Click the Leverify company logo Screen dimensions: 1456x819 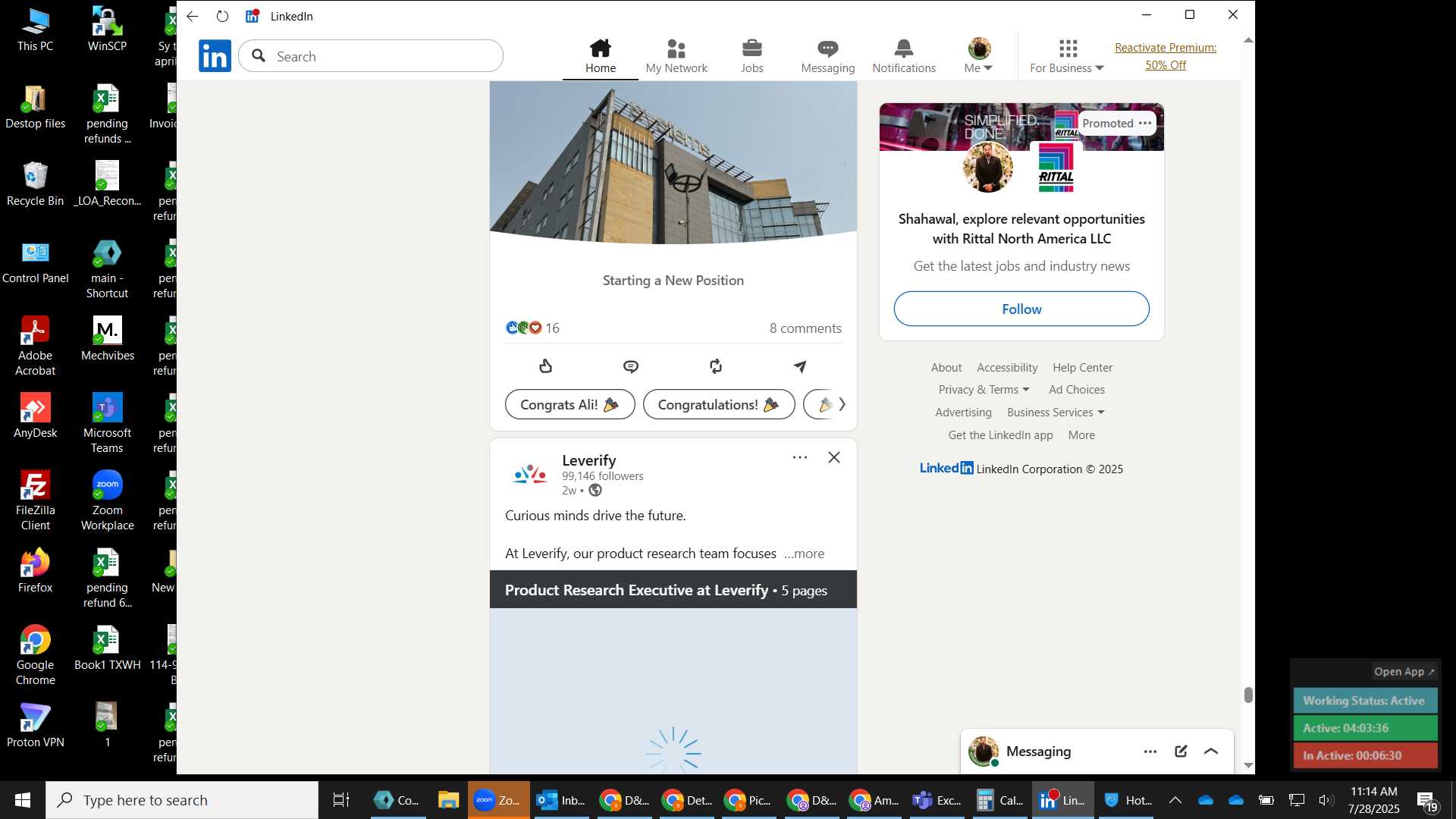(x=529, y=475)
